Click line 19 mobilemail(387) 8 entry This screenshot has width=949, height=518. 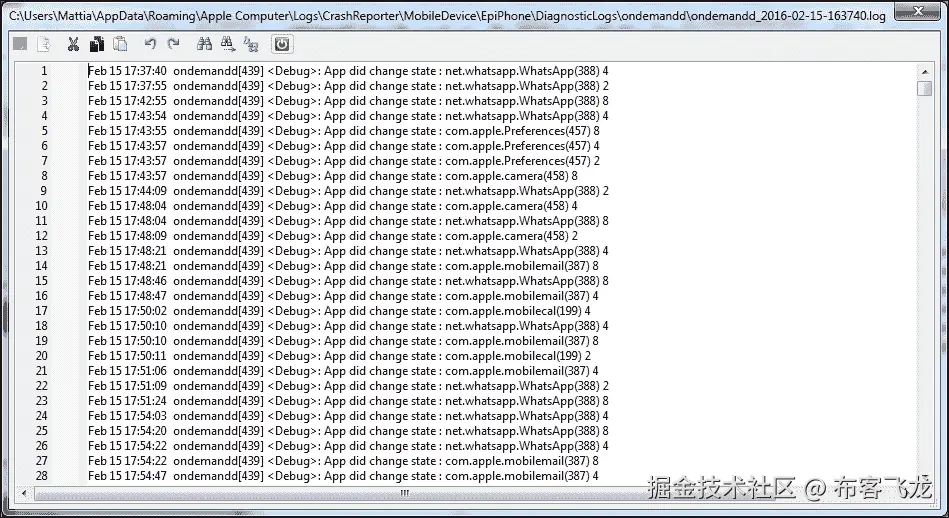(x=343, y=341)
